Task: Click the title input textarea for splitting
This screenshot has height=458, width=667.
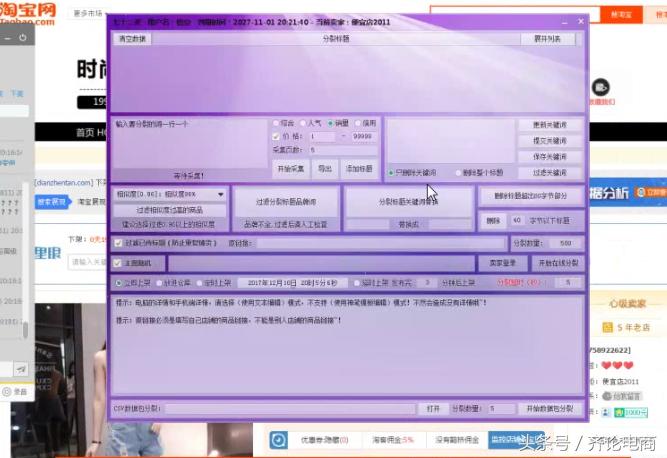Action: [190, 143]
